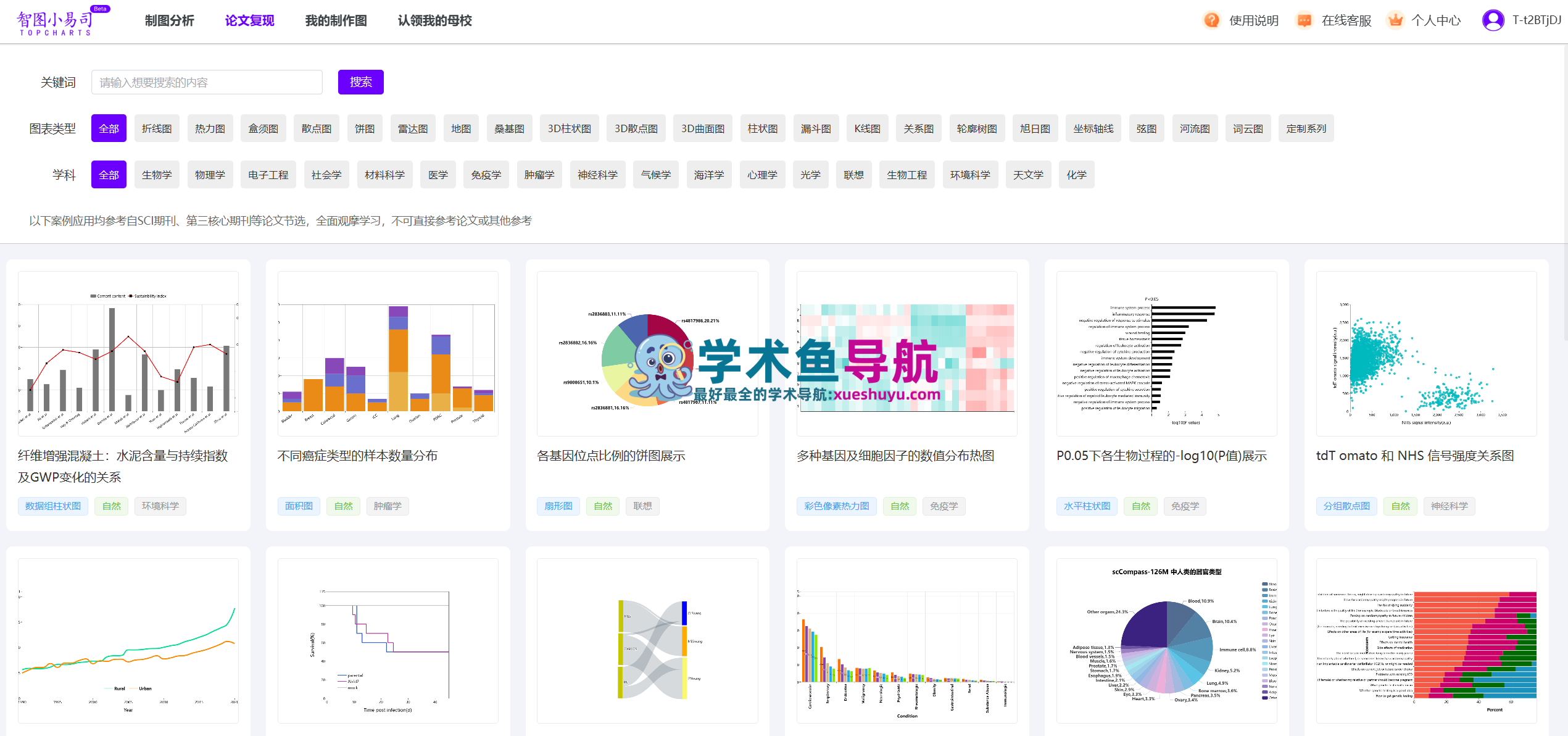Click the crown personal center icon
Screen dimensions: 1568x736
pyautogui.click(x=1395, y=20)
